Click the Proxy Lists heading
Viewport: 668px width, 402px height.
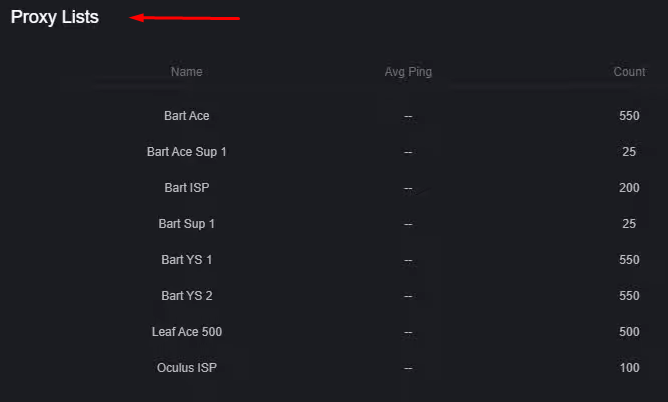pyautogui.click(x=55, y=17)
